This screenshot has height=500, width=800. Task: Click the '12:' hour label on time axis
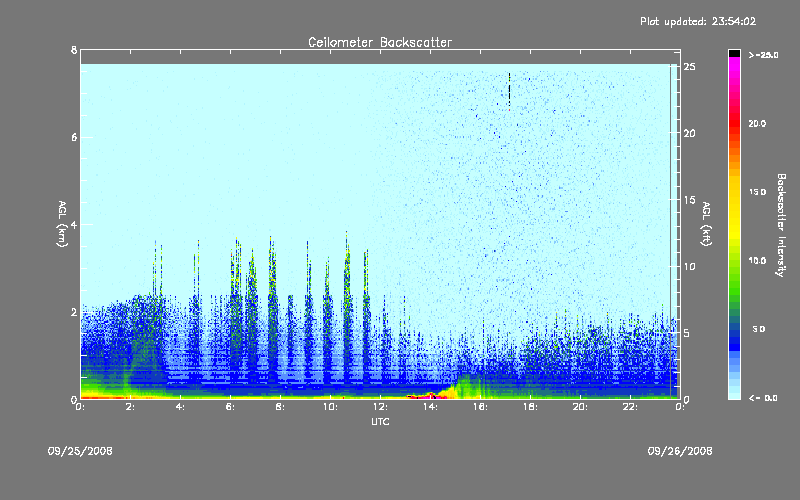380,407
